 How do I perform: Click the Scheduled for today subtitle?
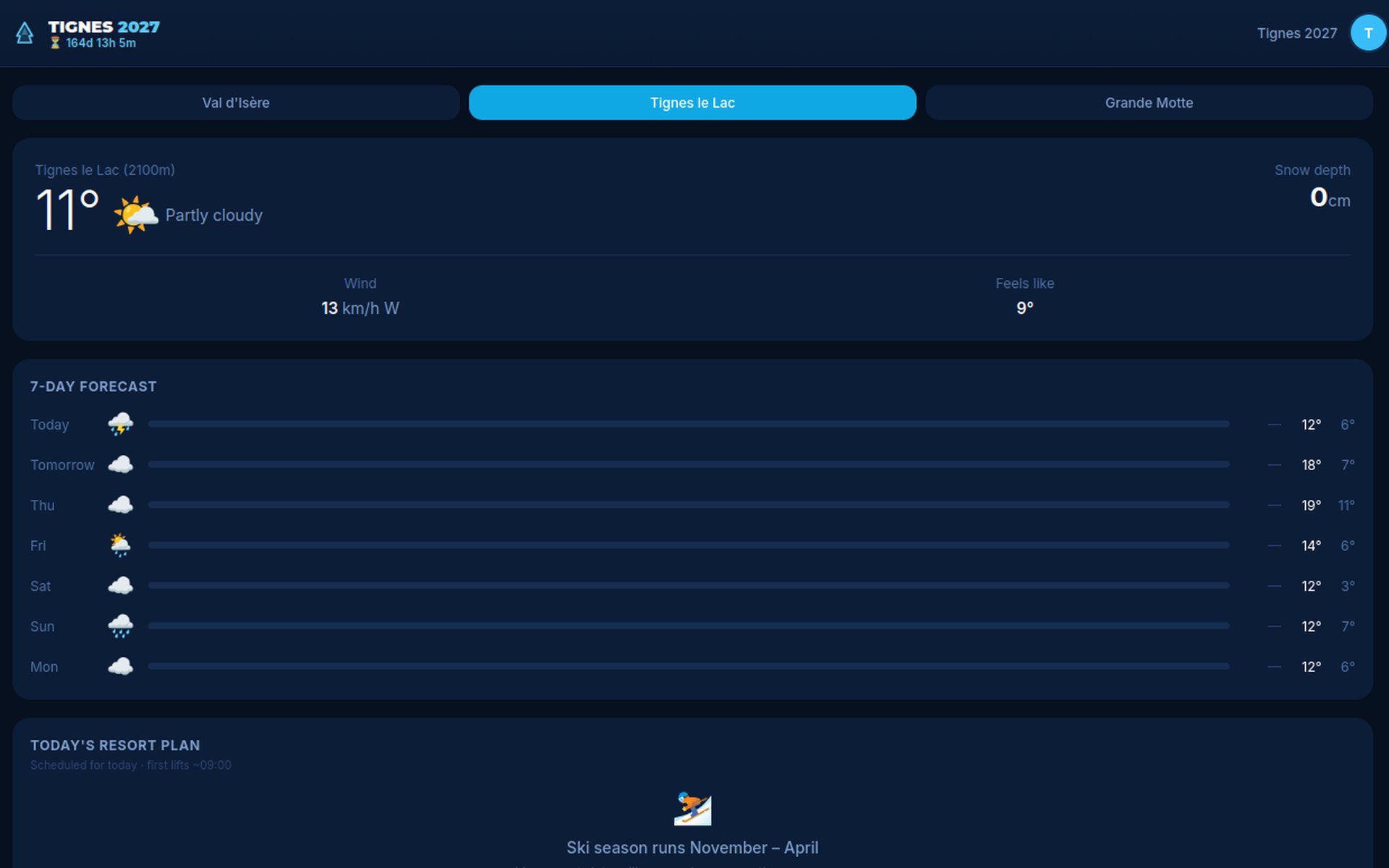(x=131, y=765)
